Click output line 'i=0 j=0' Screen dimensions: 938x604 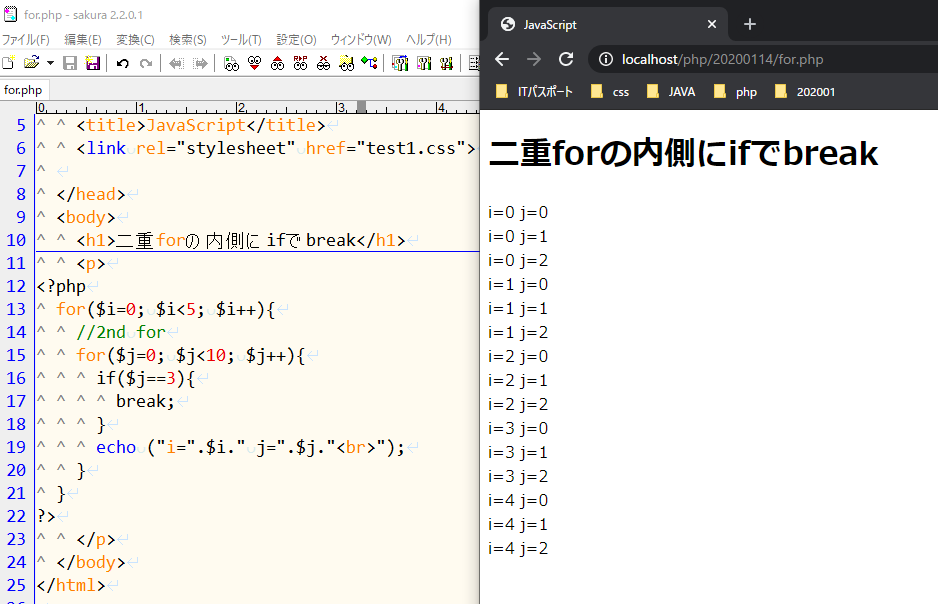click(518, 212)
